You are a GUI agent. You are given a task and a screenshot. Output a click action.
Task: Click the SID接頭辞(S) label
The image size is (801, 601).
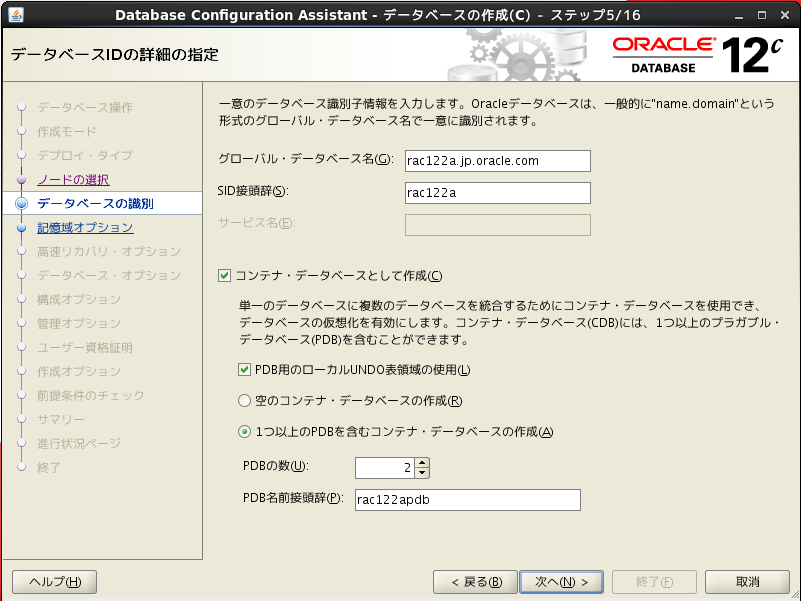[x=253, y=191]
